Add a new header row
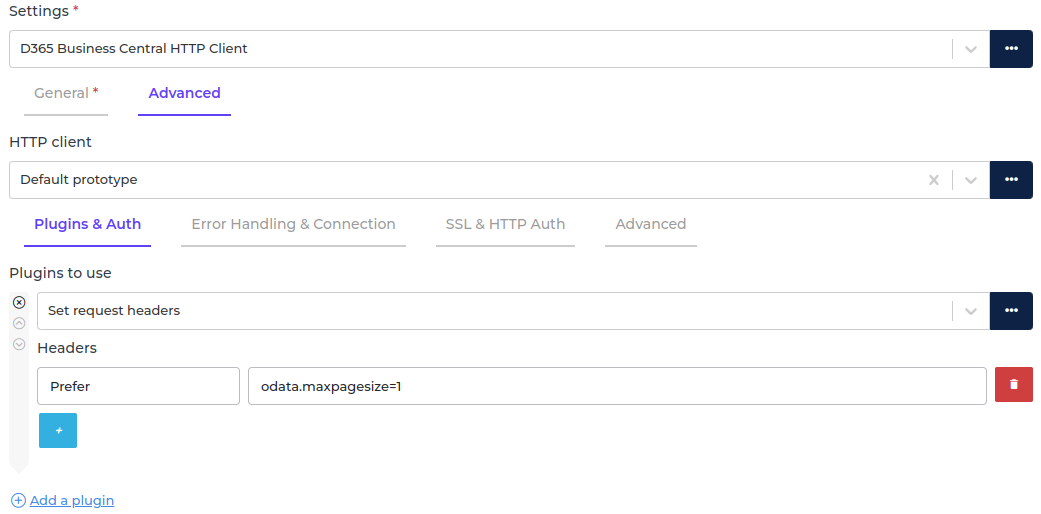 (58, 430)
